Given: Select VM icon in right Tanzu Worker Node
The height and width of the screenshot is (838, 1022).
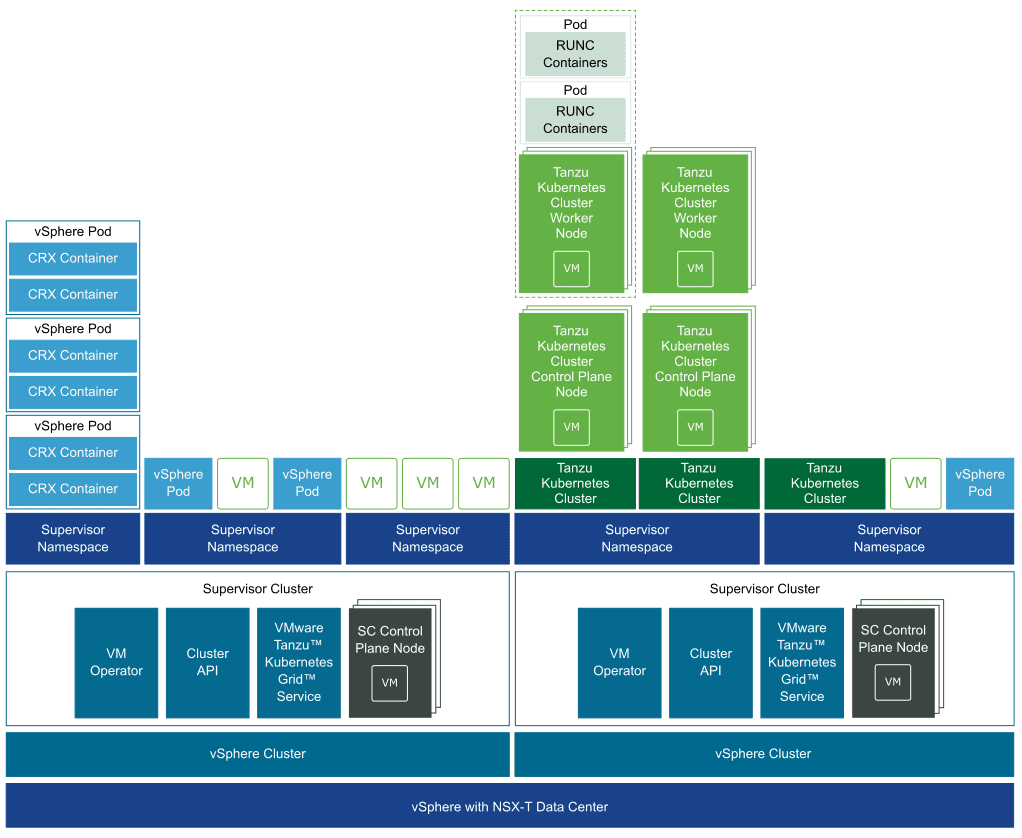Looking at the screenshot, I should tap(695, 268).
